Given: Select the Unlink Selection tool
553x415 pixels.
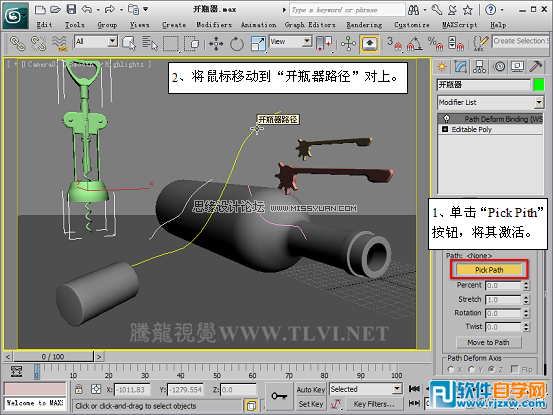Looking at the screenshot, I should click(38, 43).
